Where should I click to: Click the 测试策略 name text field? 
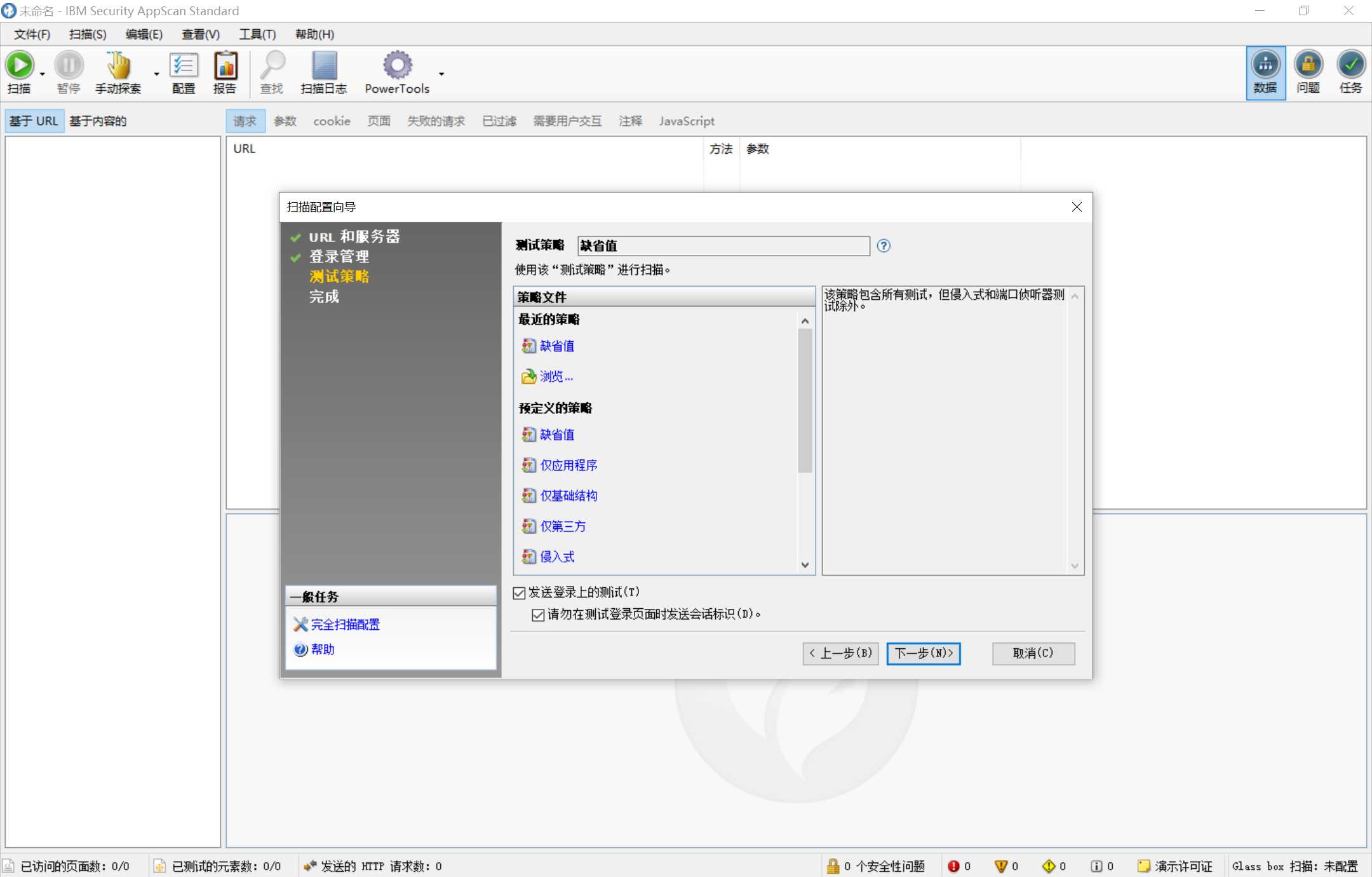[723, 246]
